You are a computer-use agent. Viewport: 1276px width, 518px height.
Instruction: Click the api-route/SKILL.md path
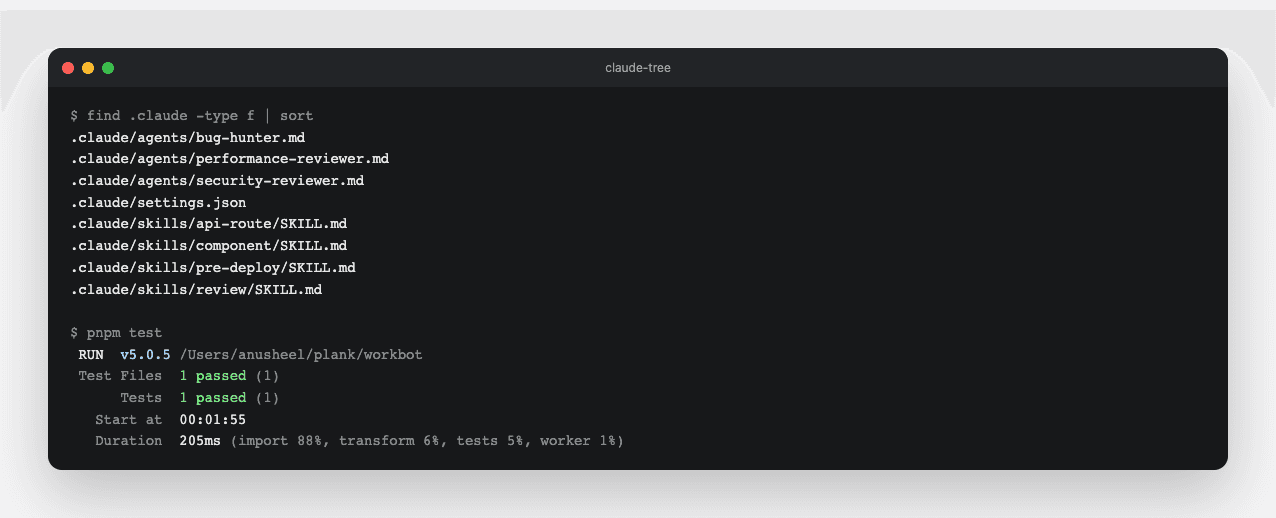208,224
